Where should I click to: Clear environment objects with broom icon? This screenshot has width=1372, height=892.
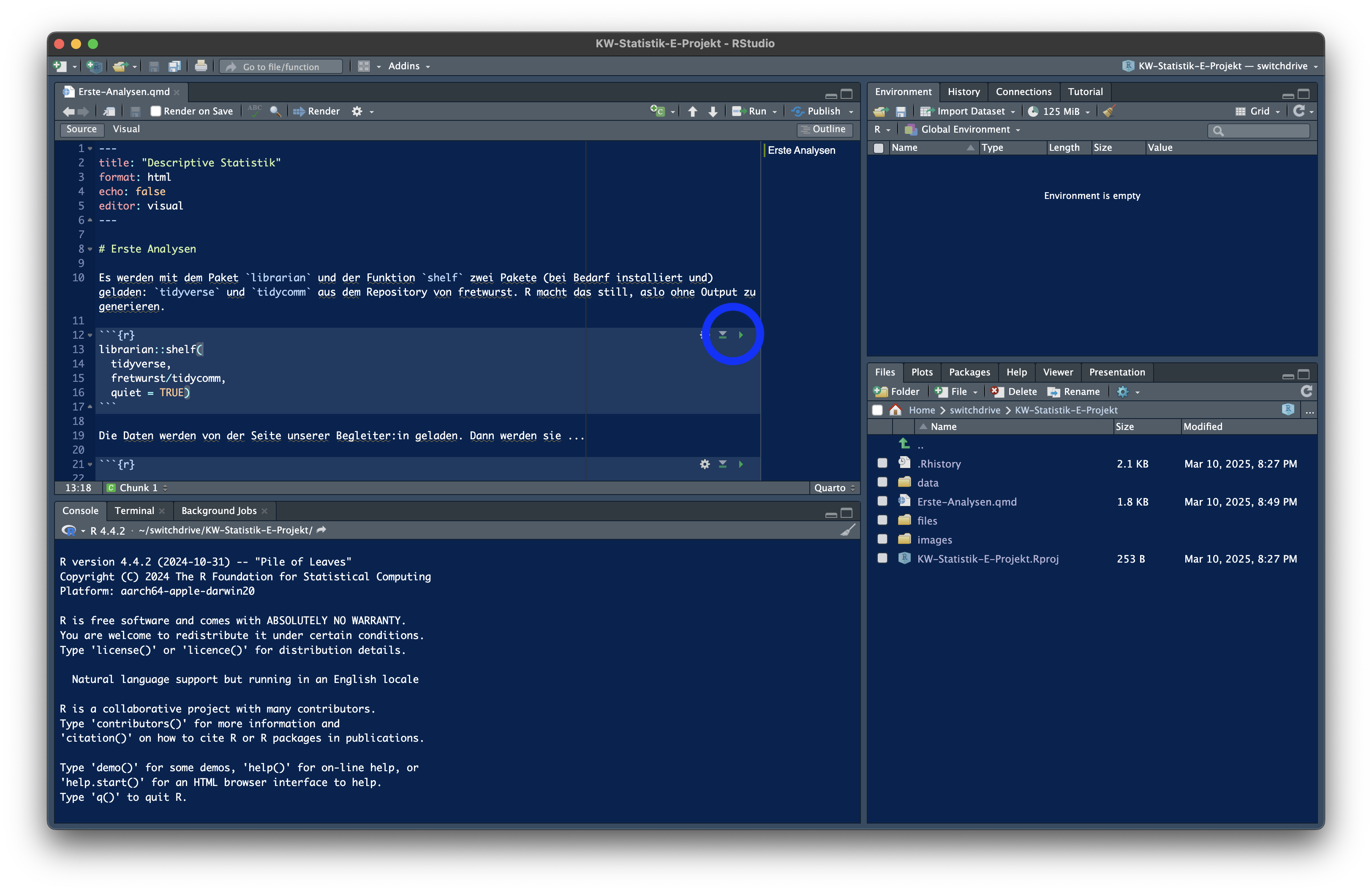coord(1108,111)
